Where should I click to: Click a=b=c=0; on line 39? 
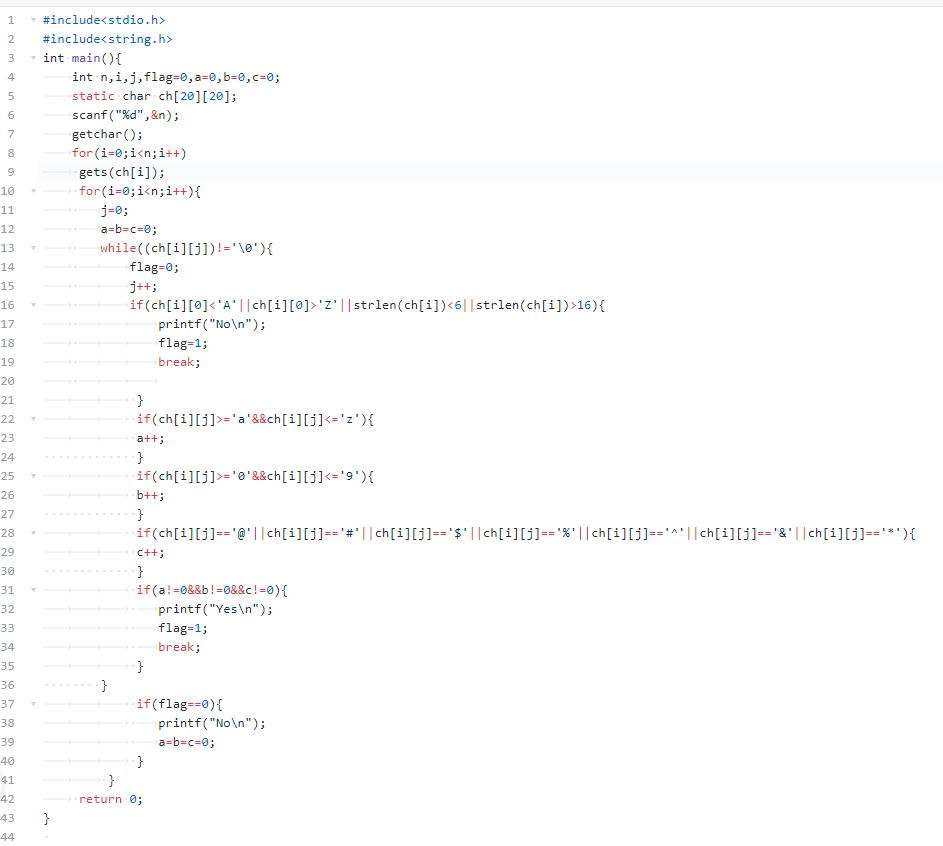point(186,742)
